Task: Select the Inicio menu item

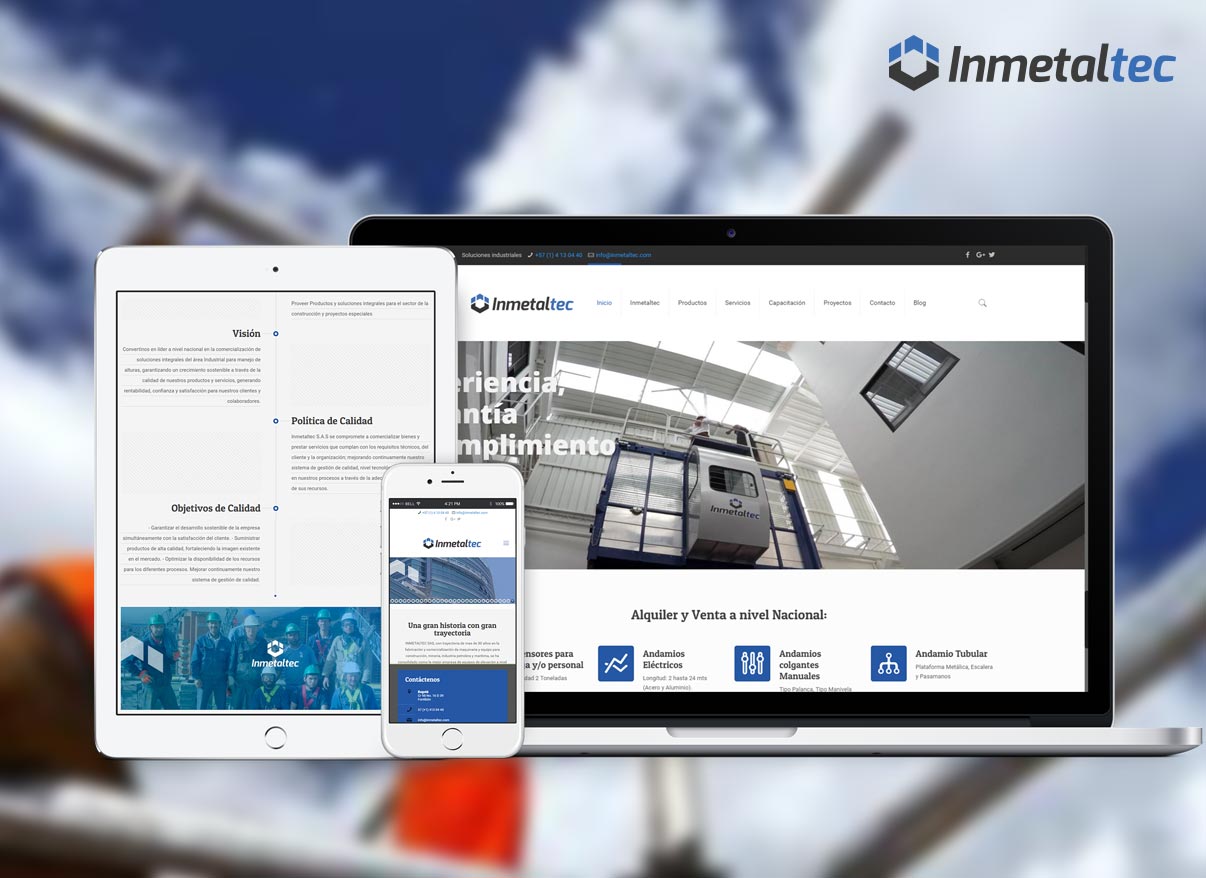Action: click(x=604, y=303)
